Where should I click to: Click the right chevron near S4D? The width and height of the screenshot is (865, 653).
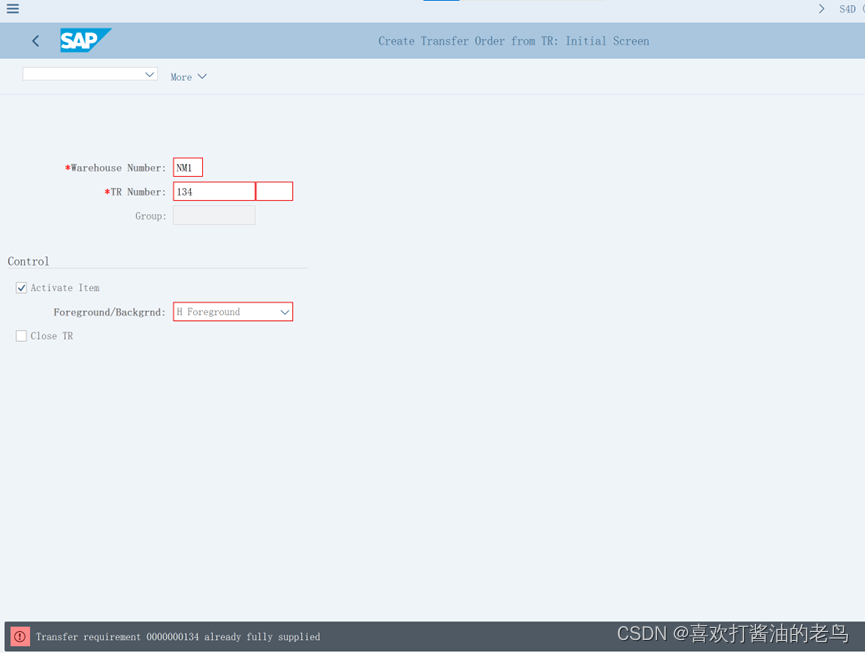[821, 9]
